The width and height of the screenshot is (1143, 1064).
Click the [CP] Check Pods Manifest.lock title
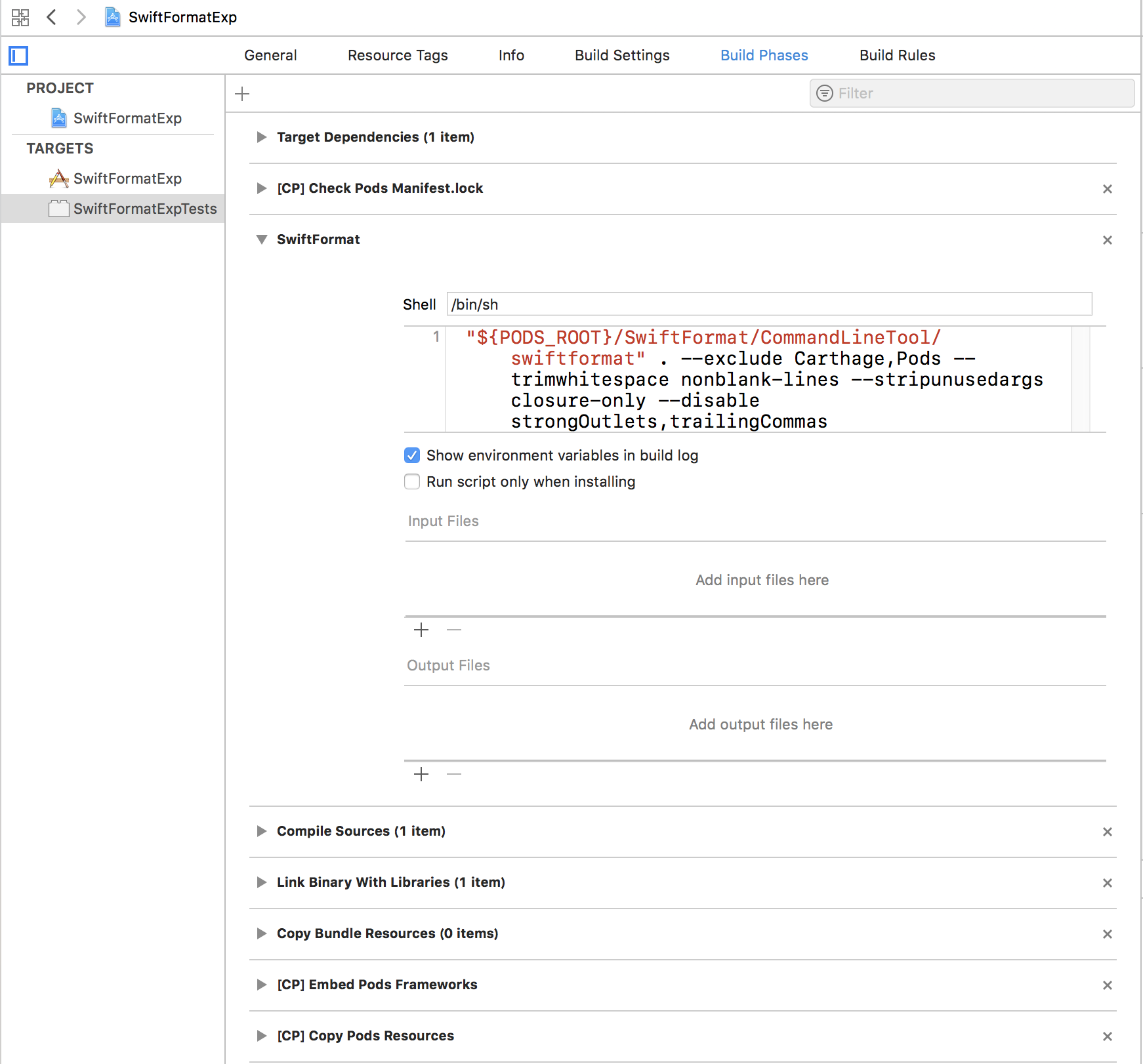pos(380,188)
